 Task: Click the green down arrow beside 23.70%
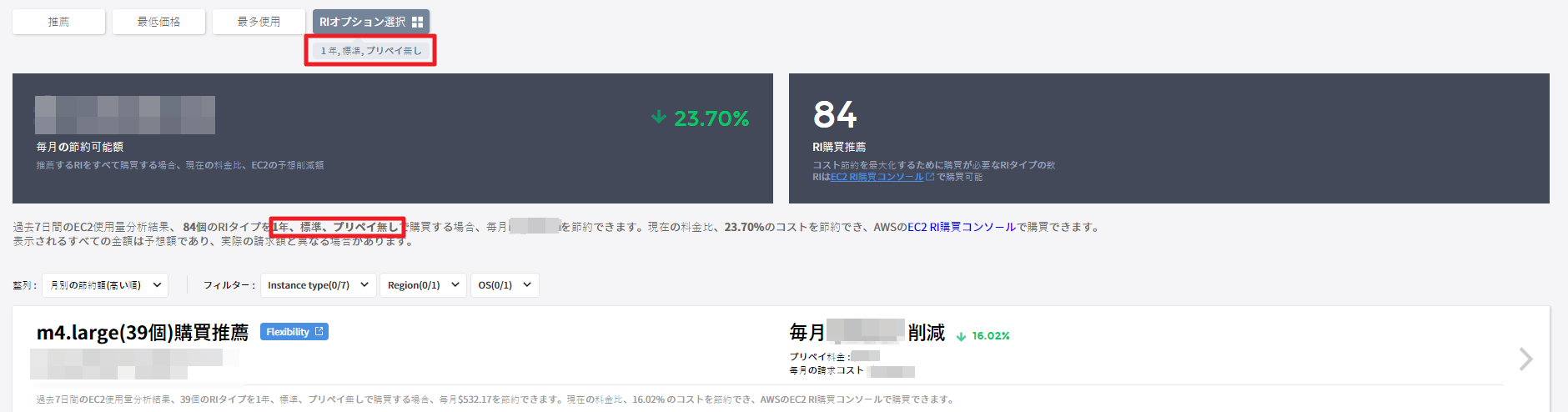(659, 118)
